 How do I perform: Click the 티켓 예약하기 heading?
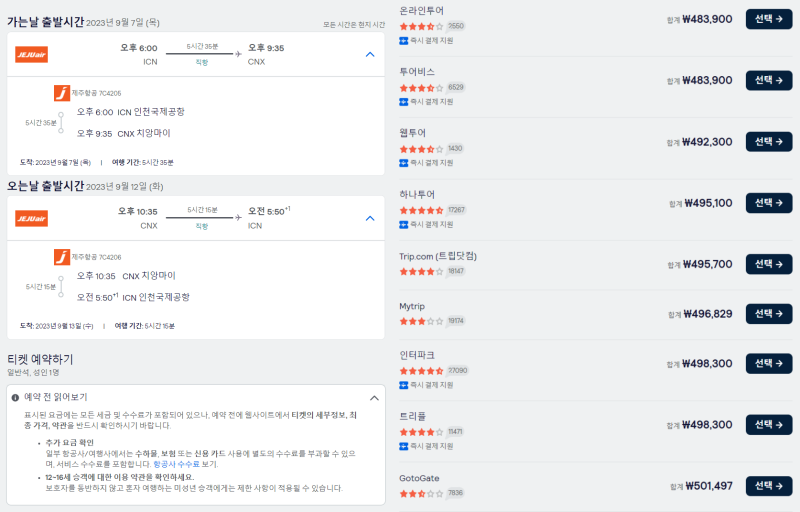point(40,359)
